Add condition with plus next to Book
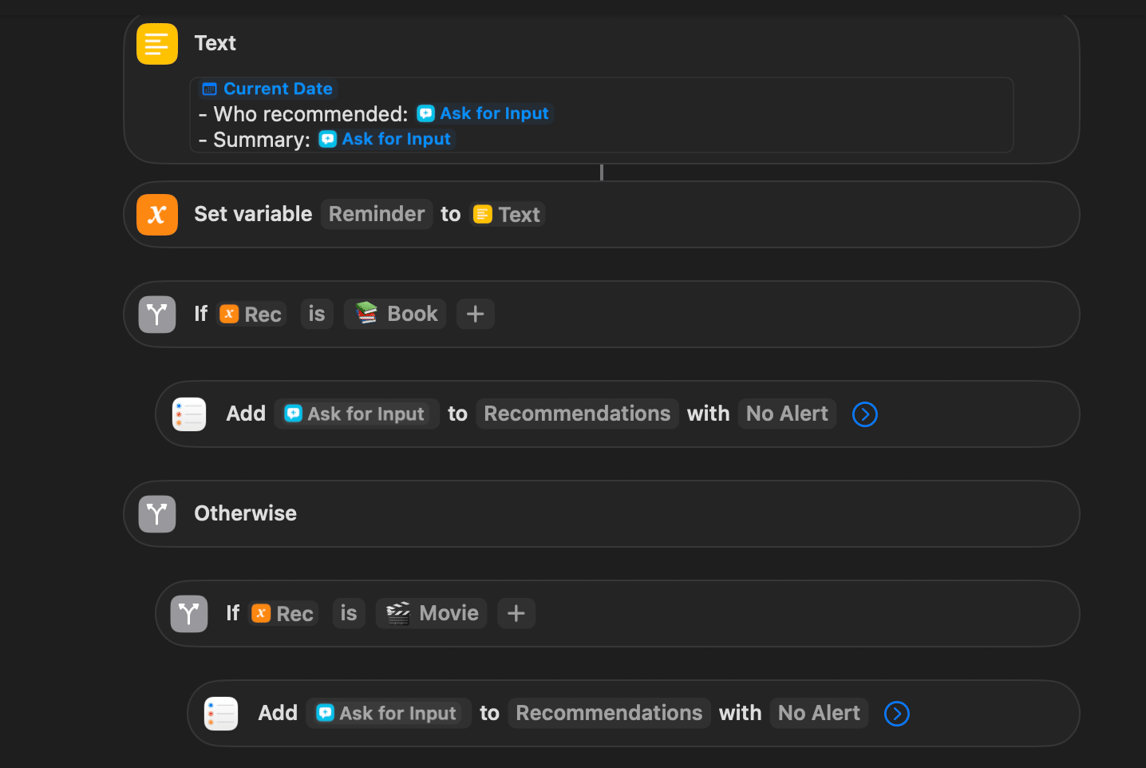This screenshot has height=768, width=1146. tap(475, 314)
